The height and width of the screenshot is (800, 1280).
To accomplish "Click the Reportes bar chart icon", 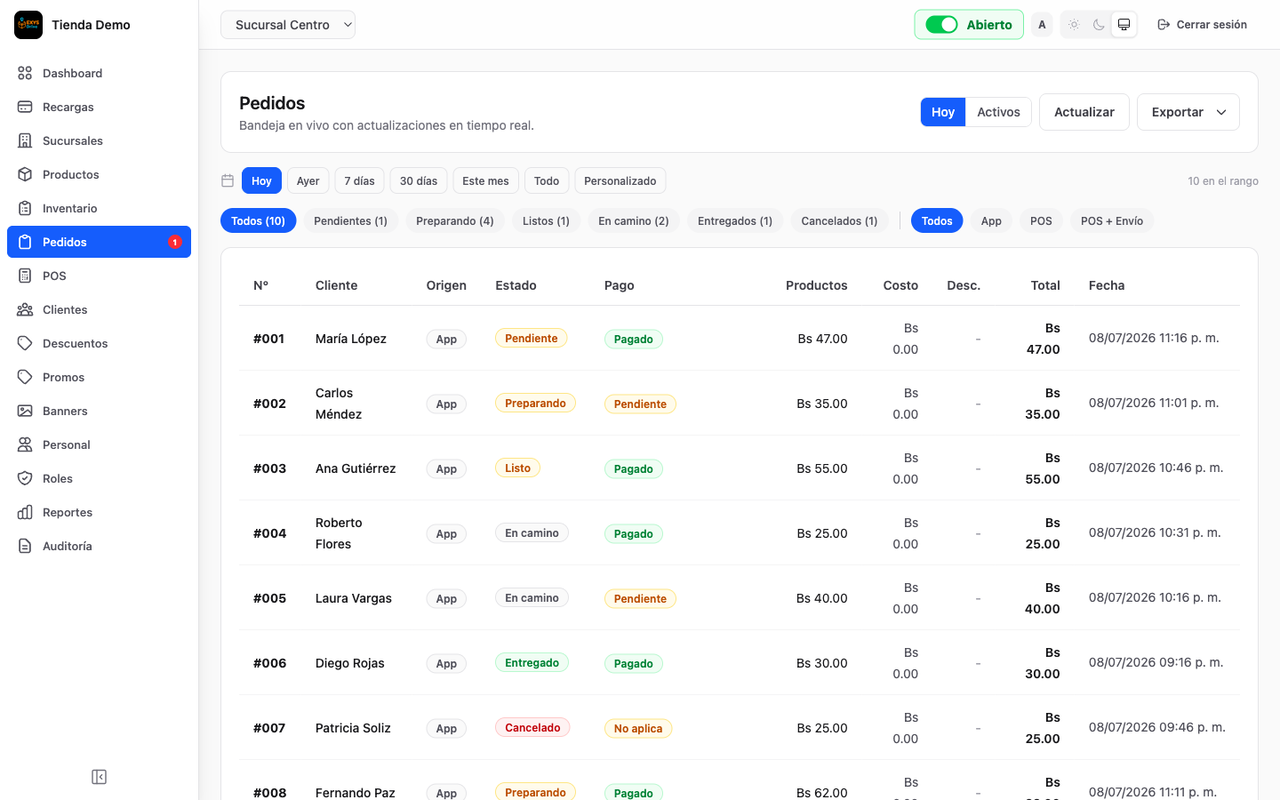I will tap(25, 512).
